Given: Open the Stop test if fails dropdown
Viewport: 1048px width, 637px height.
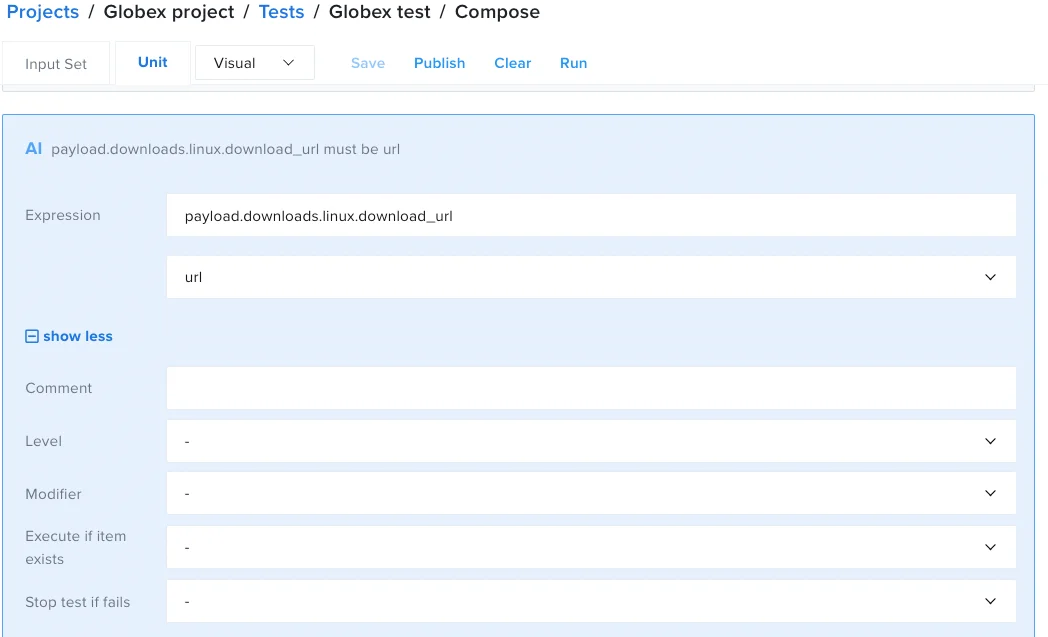Looking at the screenshot, I should pos(590,602).
